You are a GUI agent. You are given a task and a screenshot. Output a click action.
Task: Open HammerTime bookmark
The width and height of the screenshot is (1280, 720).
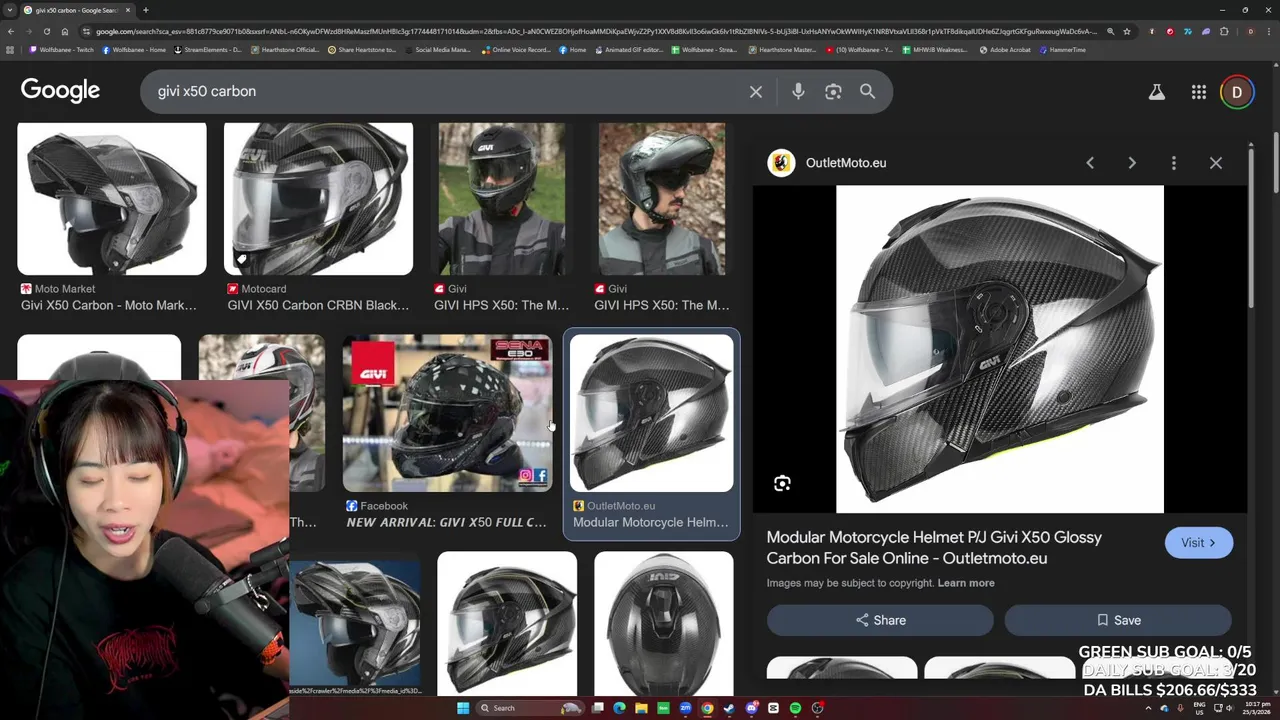coord(1063,50)
